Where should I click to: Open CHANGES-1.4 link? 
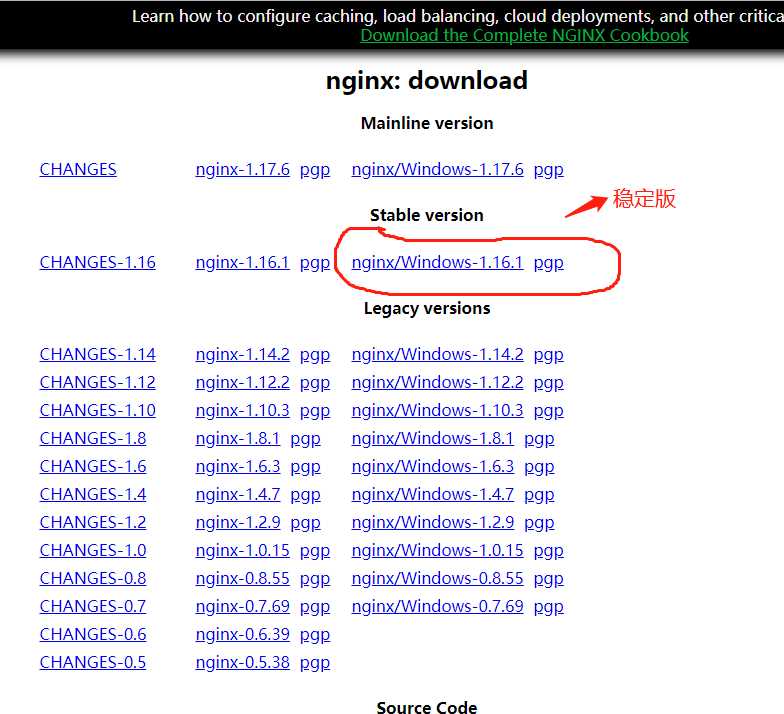[x=93, y=494]
